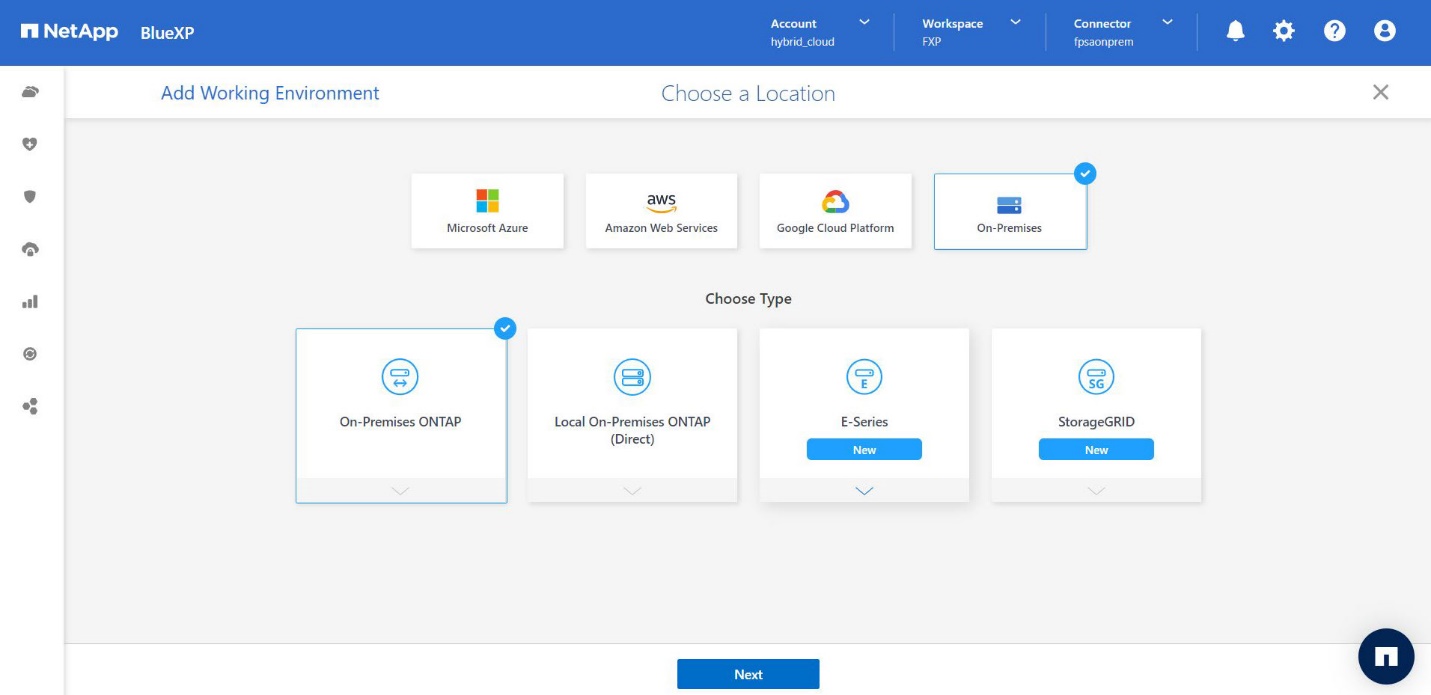Open the Account dropdown
The width and height of the screenshot is (1431, 695).
coord(865,21)
